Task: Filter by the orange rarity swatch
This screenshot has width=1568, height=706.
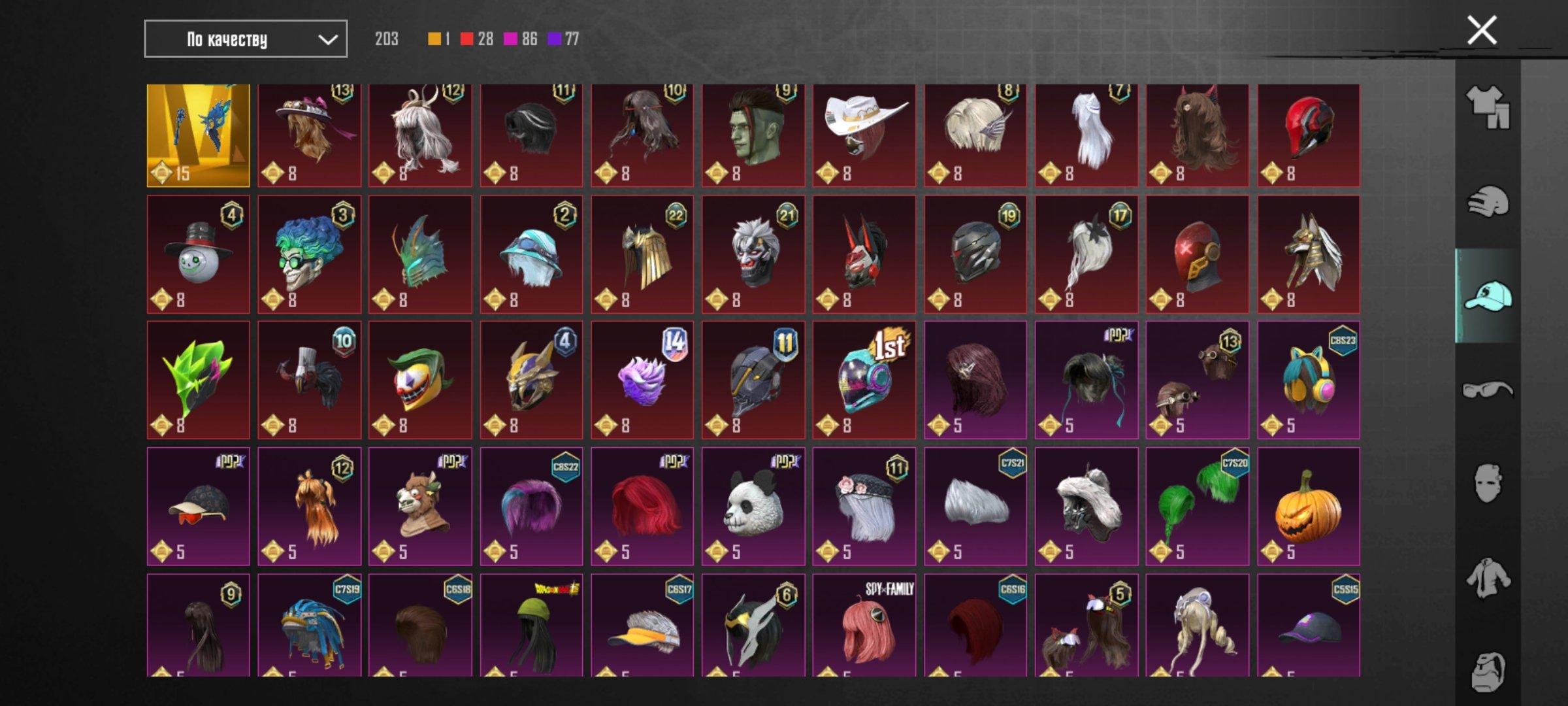Action: click(x=434, y=39)
